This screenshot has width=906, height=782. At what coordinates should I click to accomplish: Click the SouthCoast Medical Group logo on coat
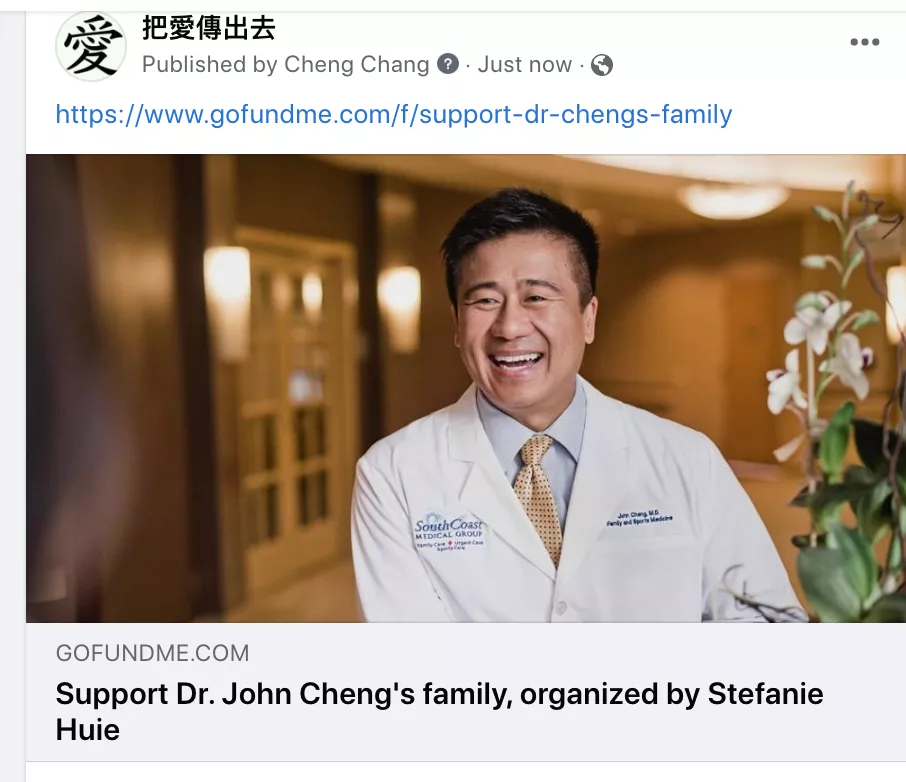pyautogui.click(x=449, y=531)
